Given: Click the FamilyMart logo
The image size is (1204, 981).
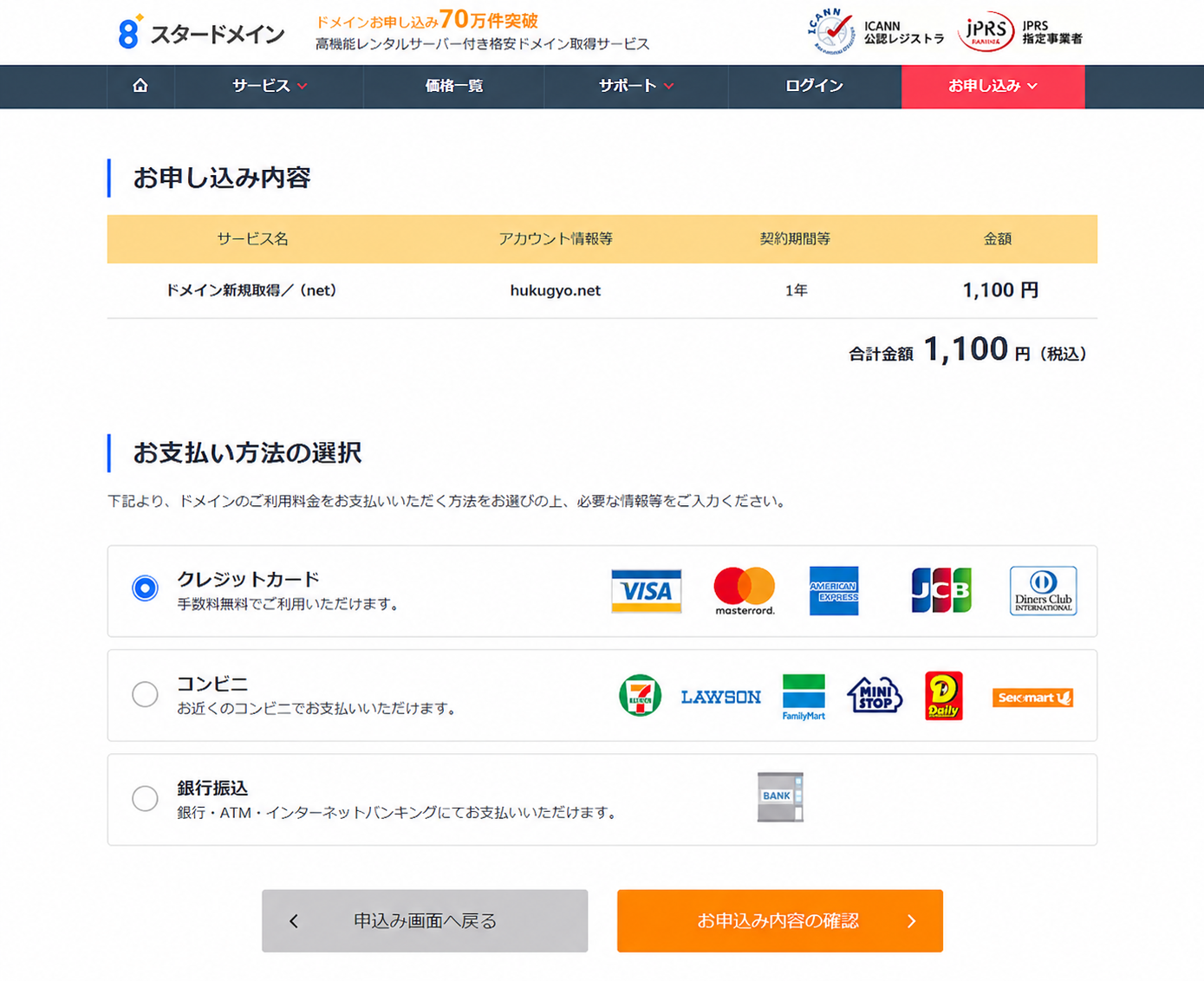Looking at the screenshot, I should [x=804, y=697].
